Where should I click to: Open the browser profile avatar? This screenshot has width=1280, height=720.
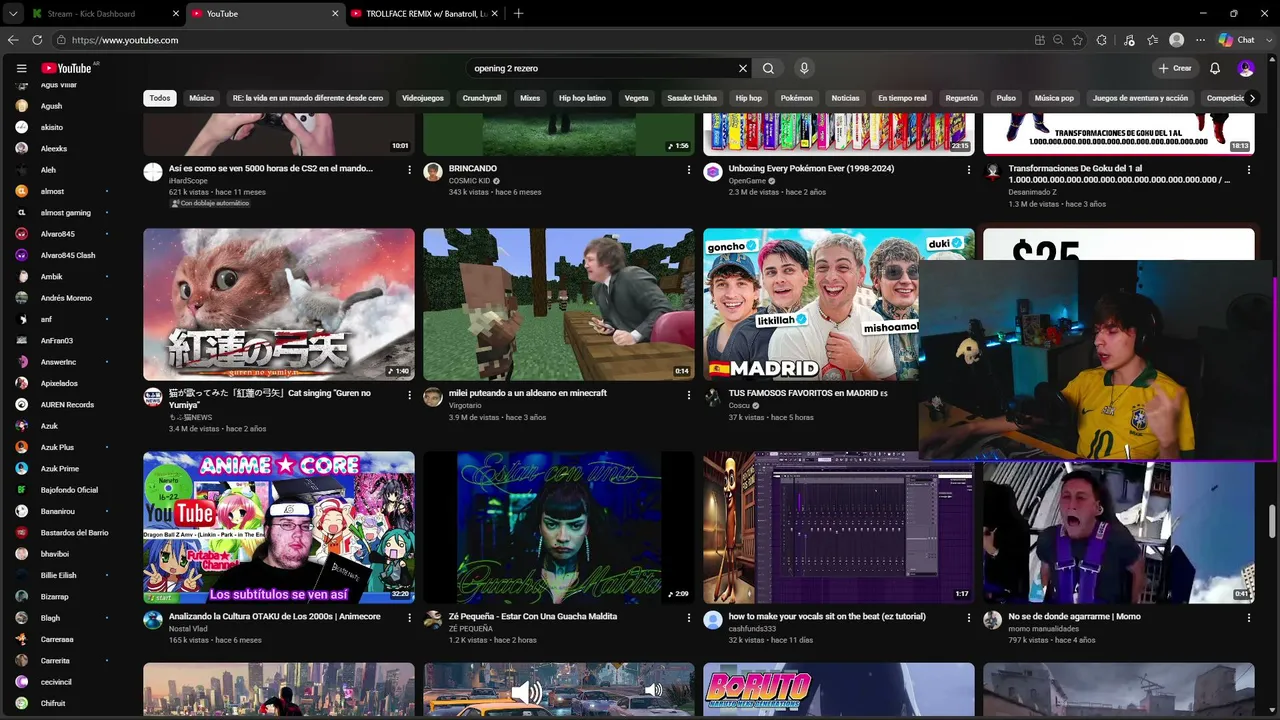coord(1177,40)
